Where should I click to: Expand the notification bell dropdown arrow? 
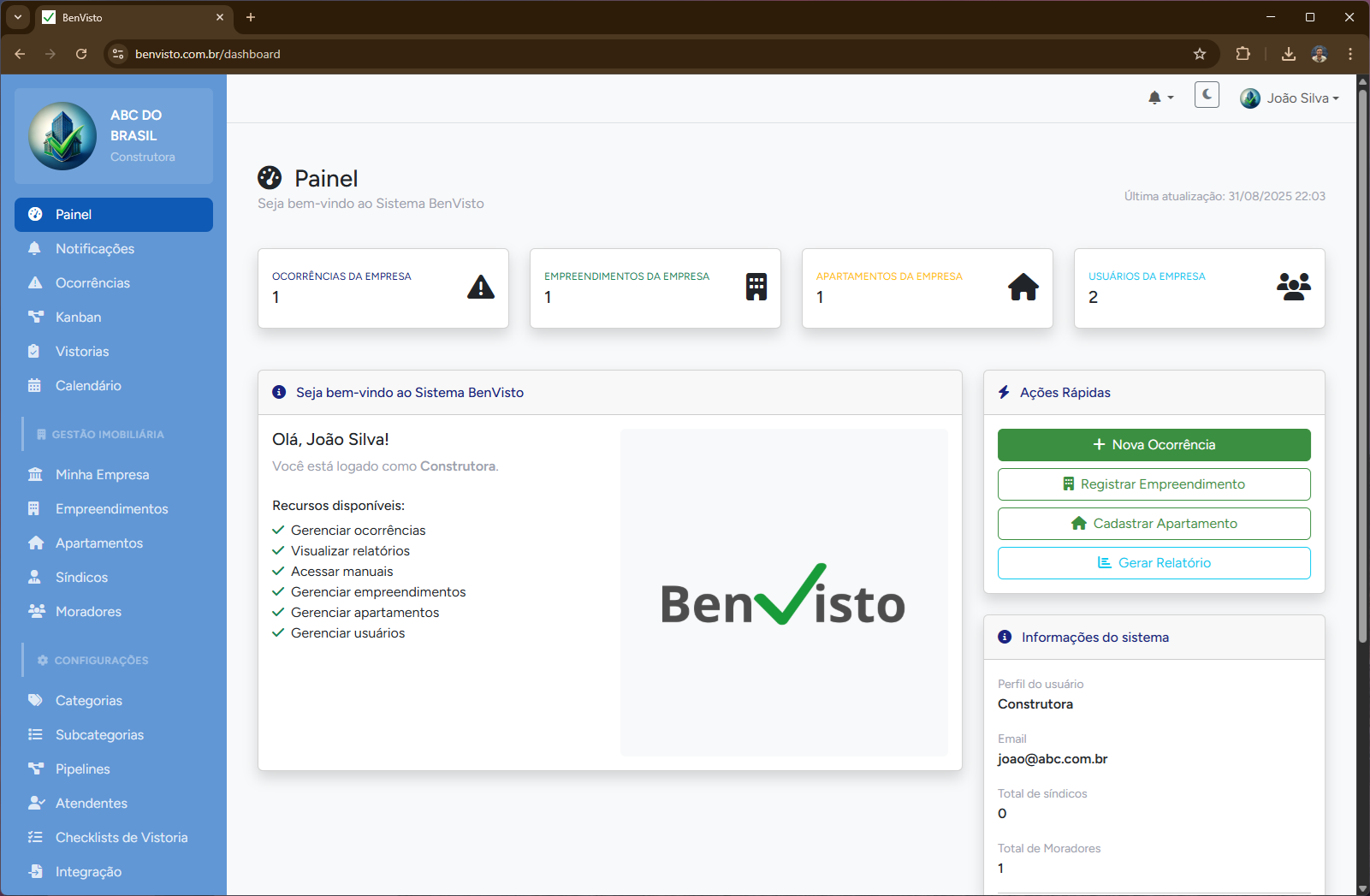tap(1170, 98)
